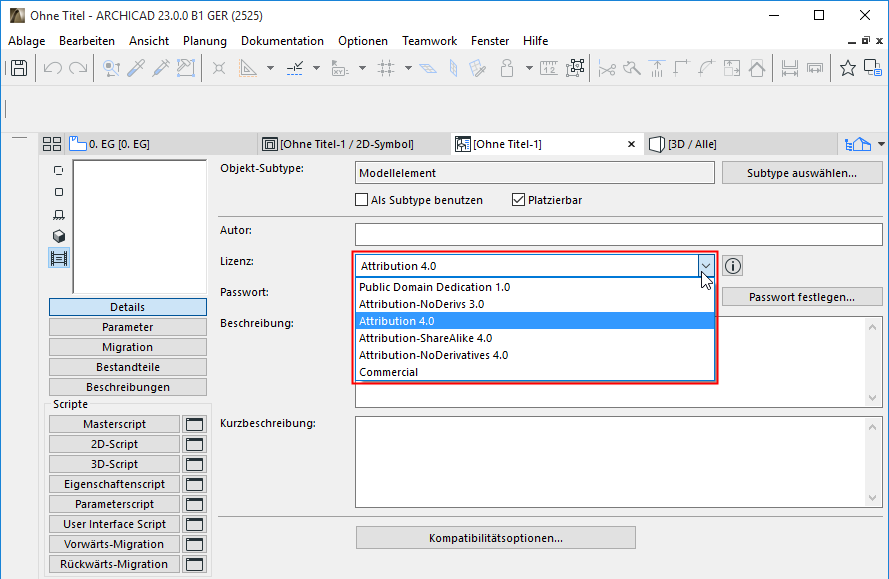Pick up parameters with eyedropper icon

136,68
